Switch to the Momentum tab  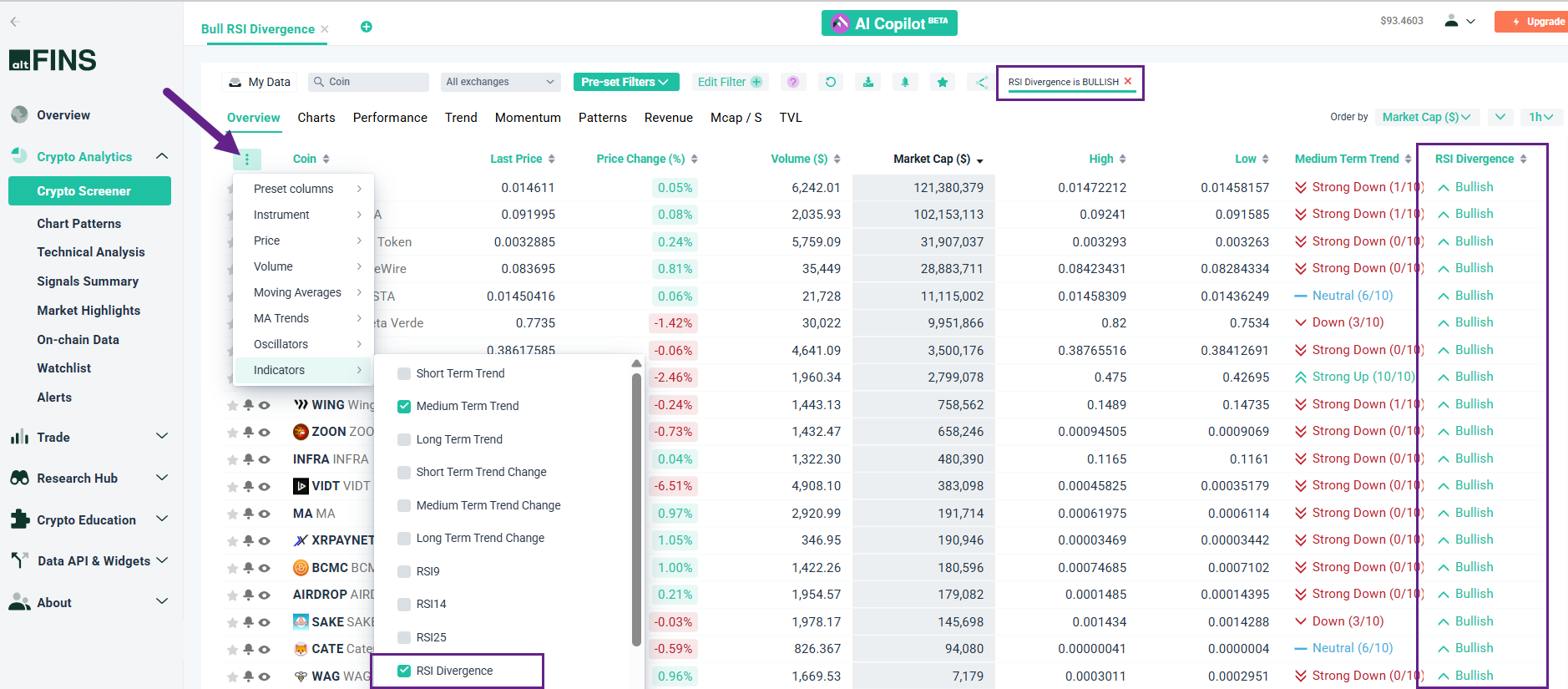coord(528,118)
